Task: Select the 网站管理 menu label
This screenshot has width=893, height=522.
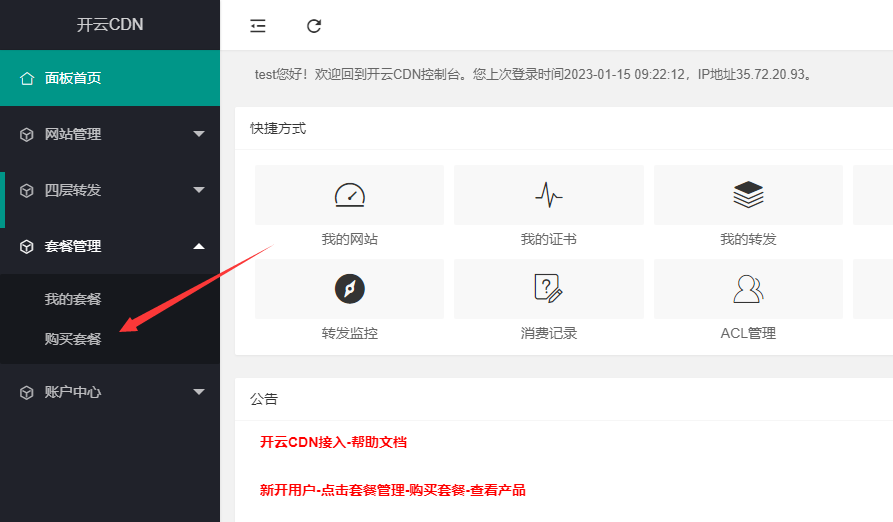Action: coord(73,134)
